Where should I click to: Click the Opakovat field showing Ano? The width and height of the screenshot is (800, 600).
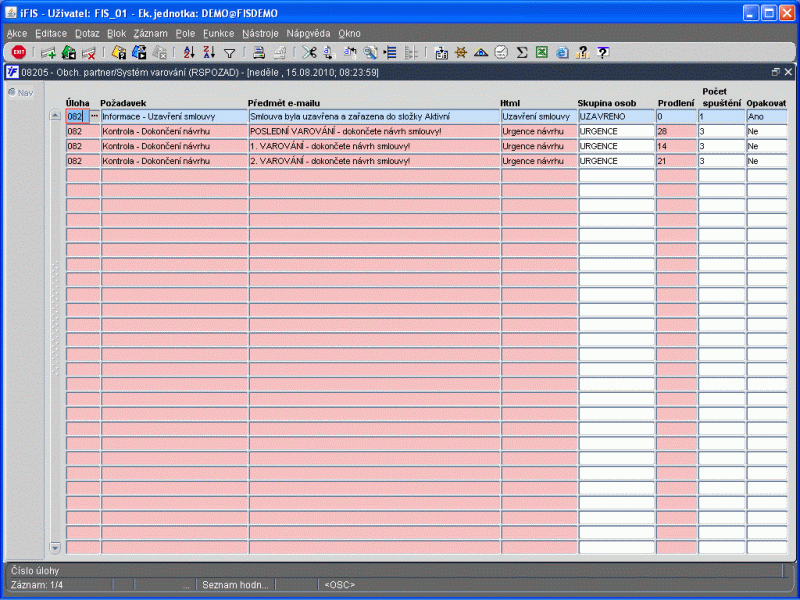pos(767,116)
